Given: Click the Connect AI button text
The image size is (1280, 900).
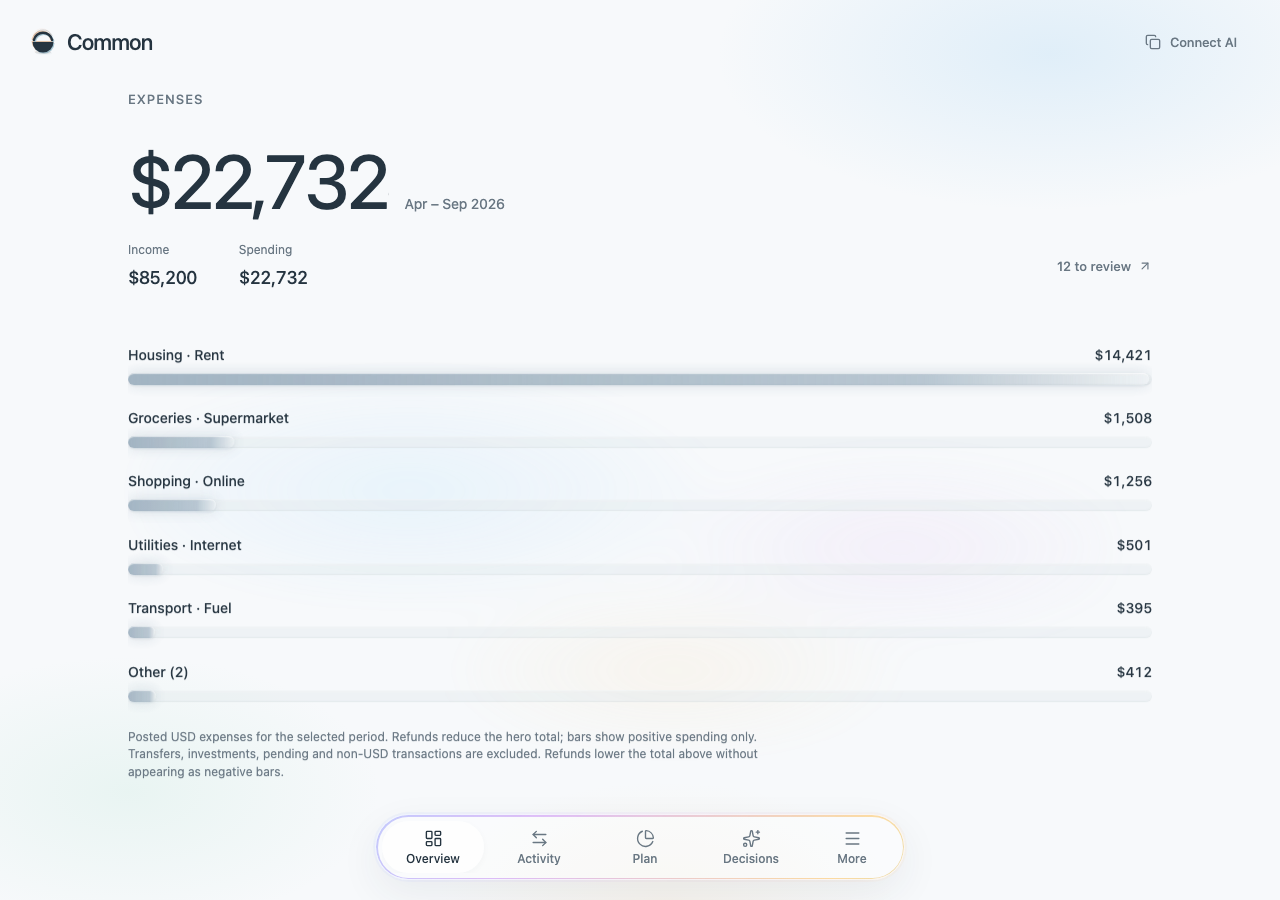Looking at the screenshot, I should click(x=1203, y=42).
